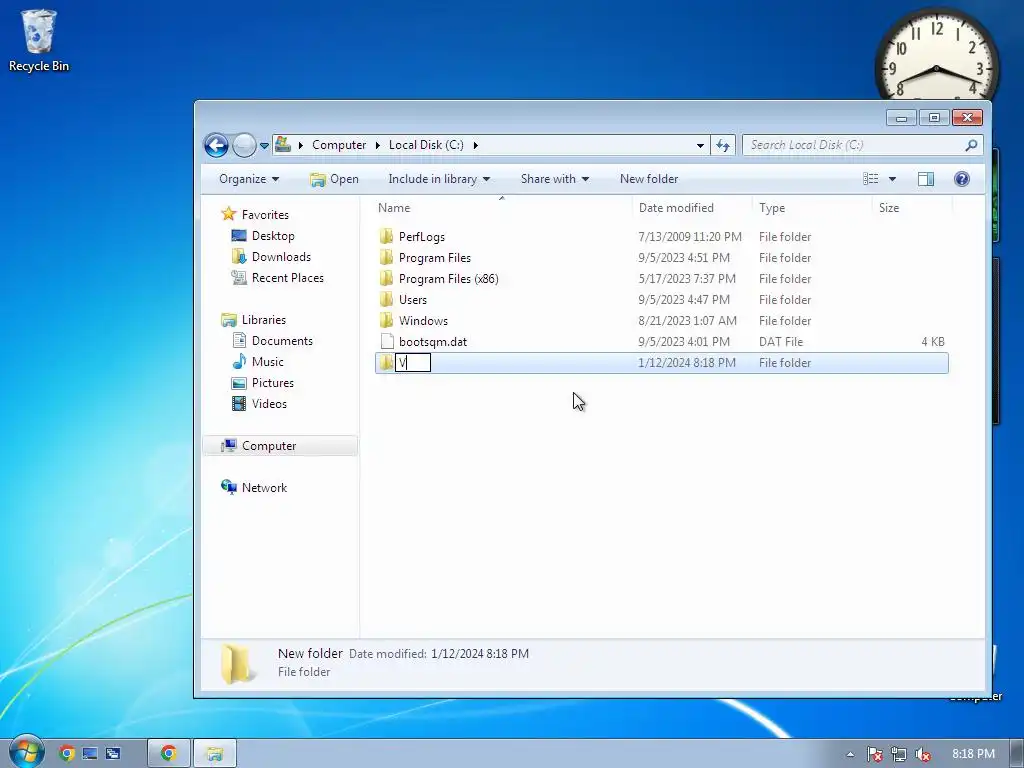1024x768 pixels.
Task: Change your view icon button
Action: tap(871, 179)
